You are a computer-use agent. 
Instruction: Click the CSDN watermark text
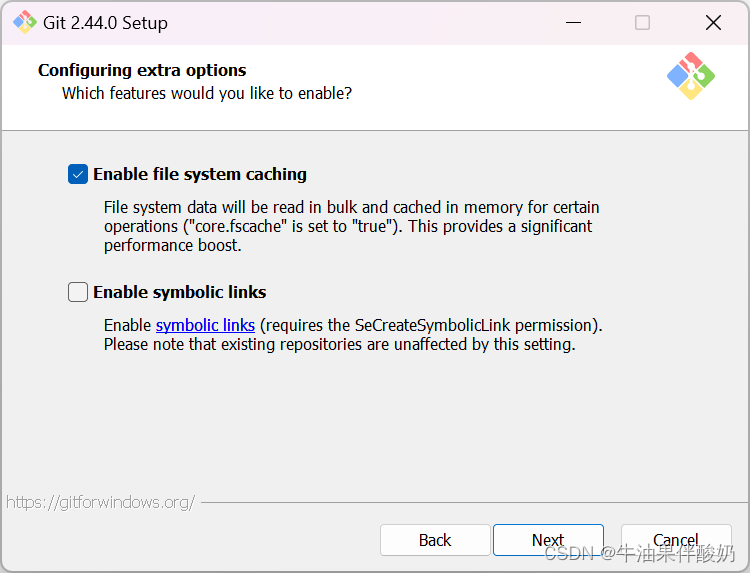click(640, 553)
